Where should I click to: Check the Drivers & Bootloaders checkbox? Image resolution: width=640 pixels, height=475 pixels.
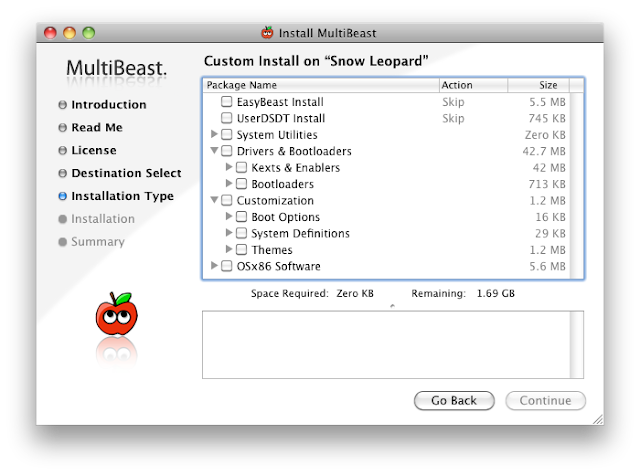coord(227,151)
